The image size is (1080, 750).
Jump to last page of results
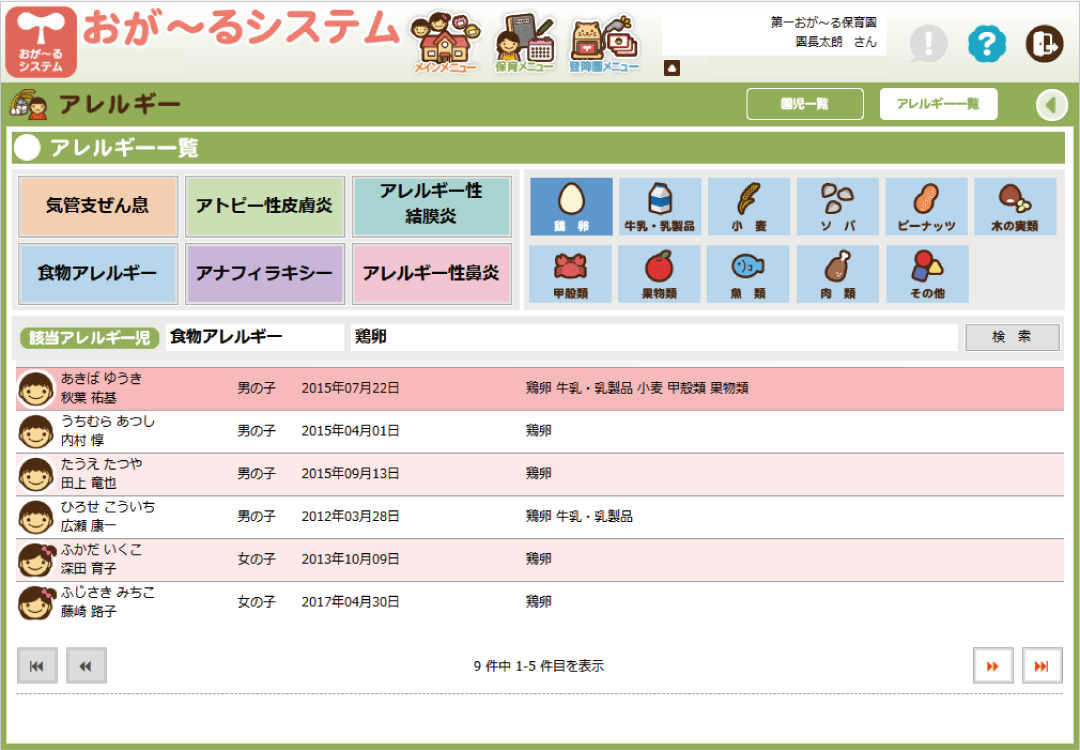point(1042,665)
